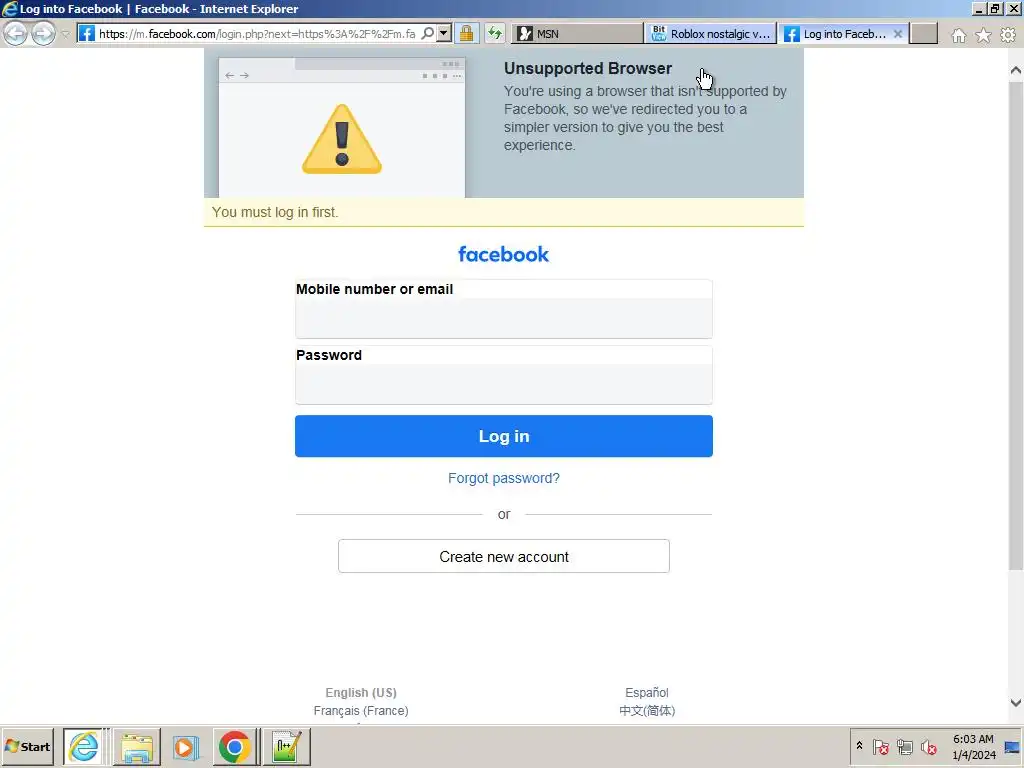Click the scrollbar down arrow

point(1016,703)
